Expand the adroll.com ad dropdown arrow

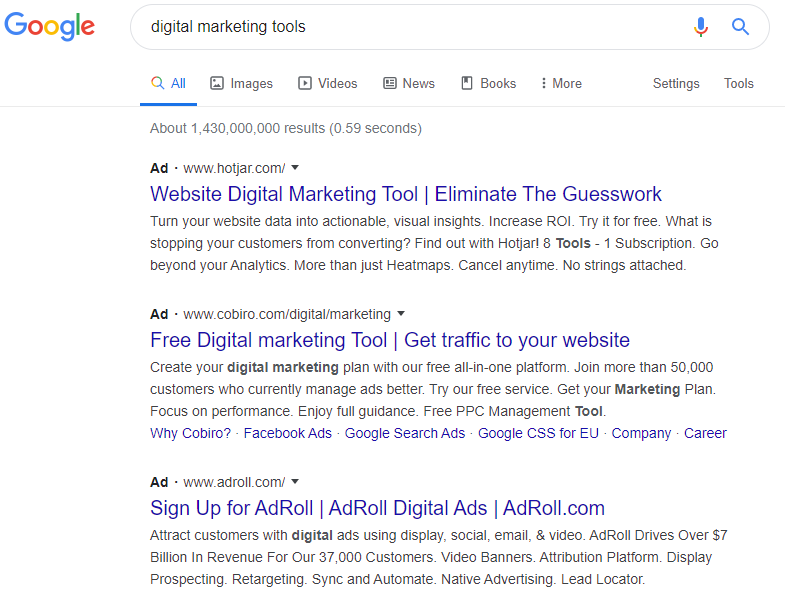click(x=295, y=482)
